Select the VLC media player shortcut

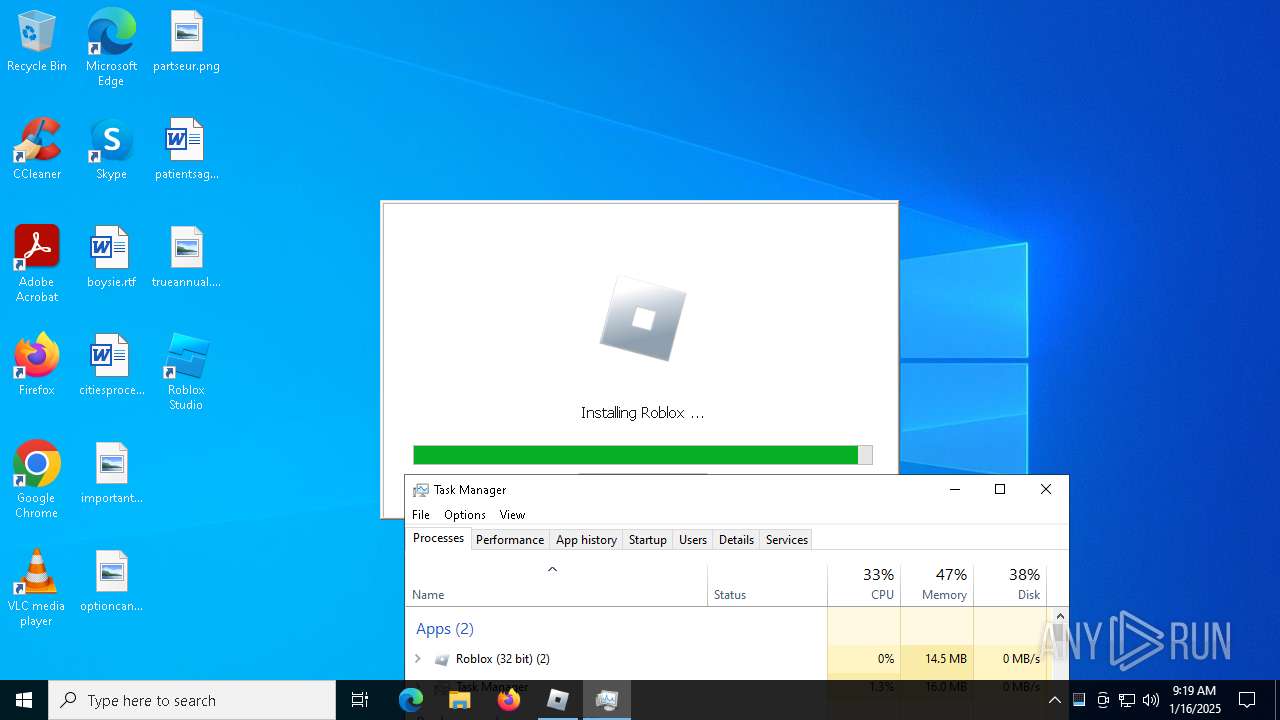37,588
